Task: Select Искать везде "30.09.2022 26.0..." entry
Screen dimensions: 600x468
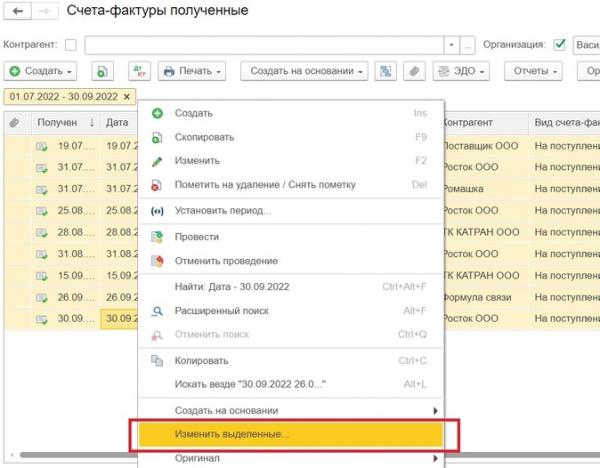Action: (x=291, y=384)
